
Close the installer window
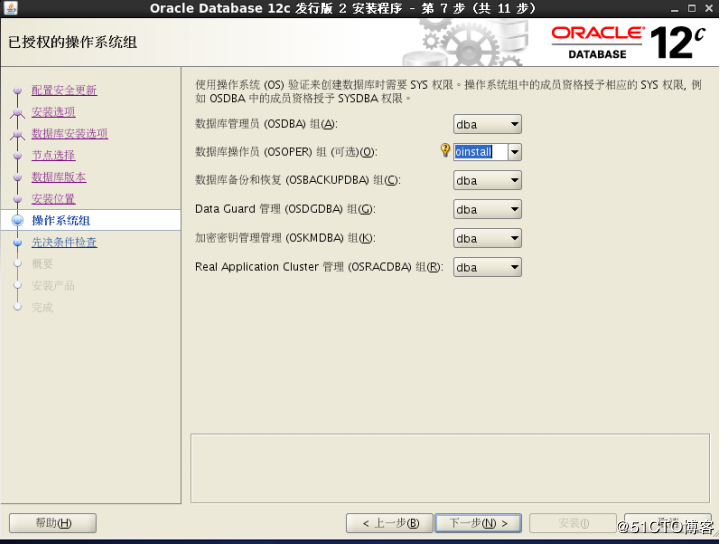(709, 8)
